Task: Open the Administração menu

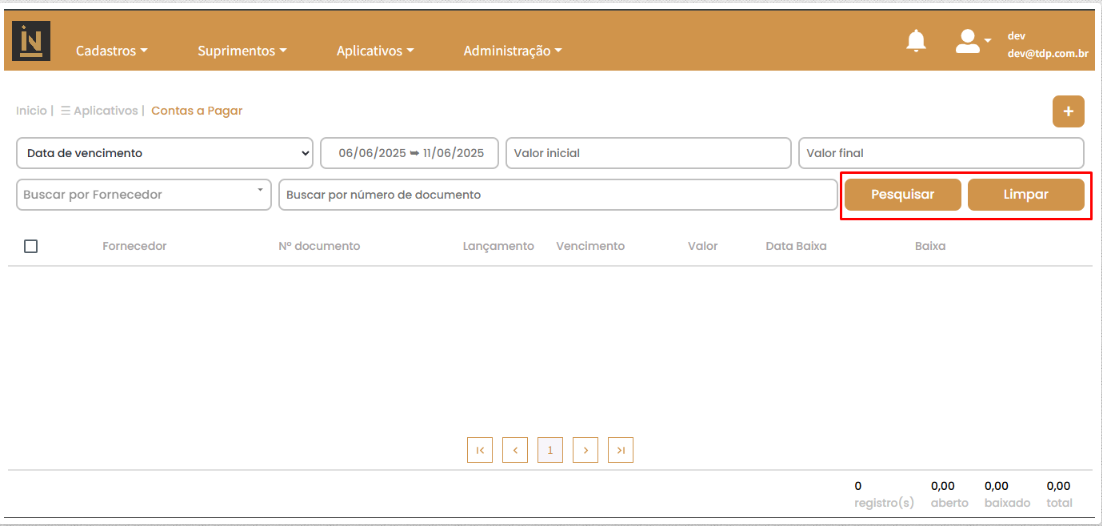Action: point(512,51)
